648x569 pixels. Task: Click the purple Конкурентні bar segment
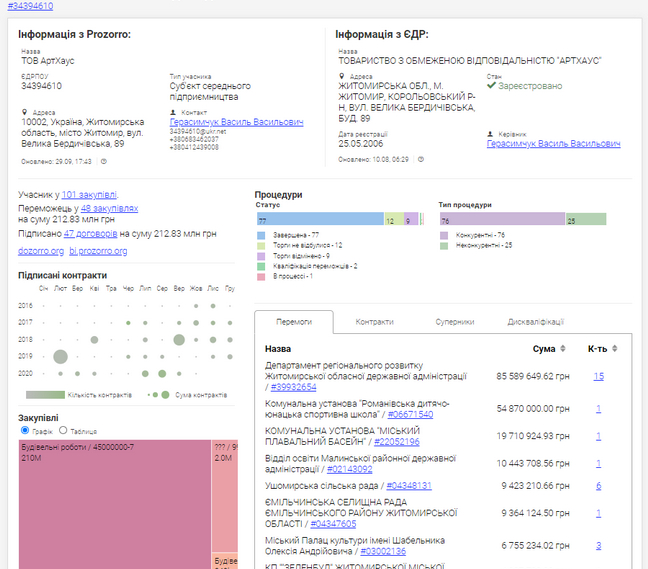click(x=500, y=219)
